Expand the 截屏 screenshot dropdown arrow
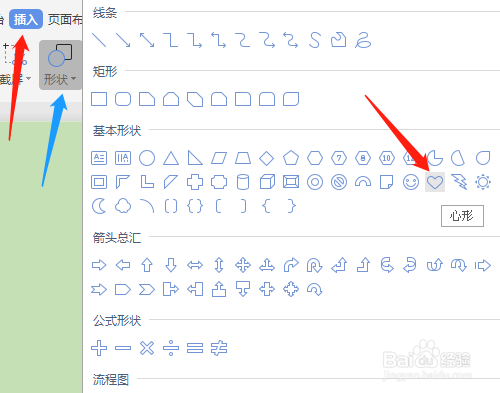This screenshot has width=500, height=393. (28, 79)
